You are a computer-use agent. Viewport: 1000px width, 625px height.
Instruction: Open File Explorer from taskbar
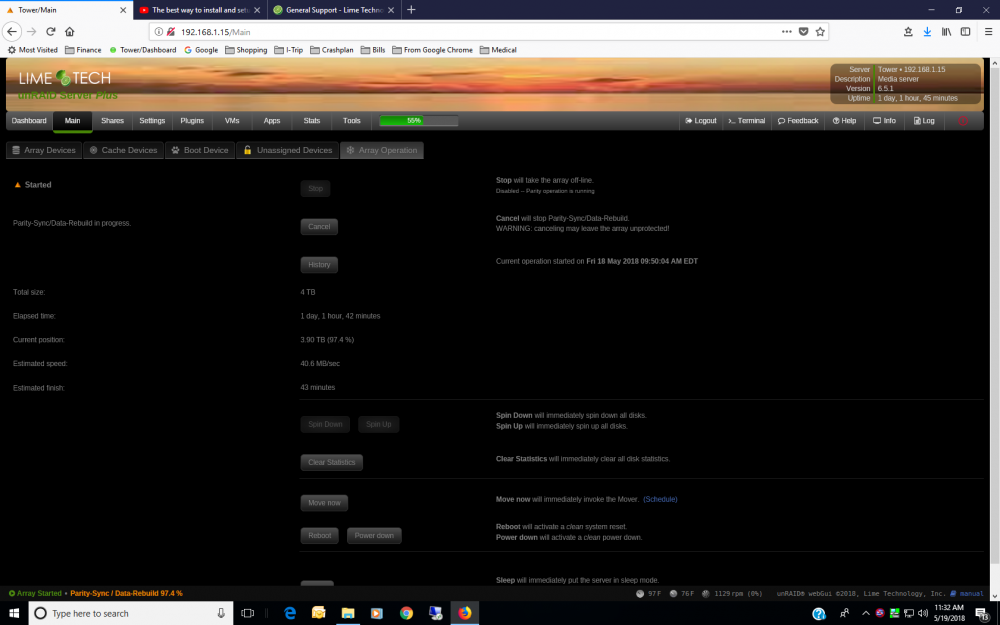348,613
